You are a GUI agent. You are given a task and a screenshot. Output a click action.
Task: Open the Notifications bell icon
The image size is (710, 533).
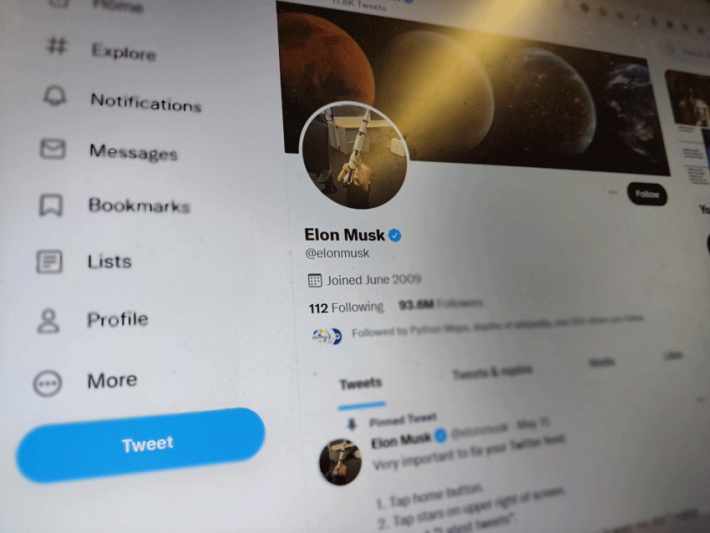[x=55, y=95]
